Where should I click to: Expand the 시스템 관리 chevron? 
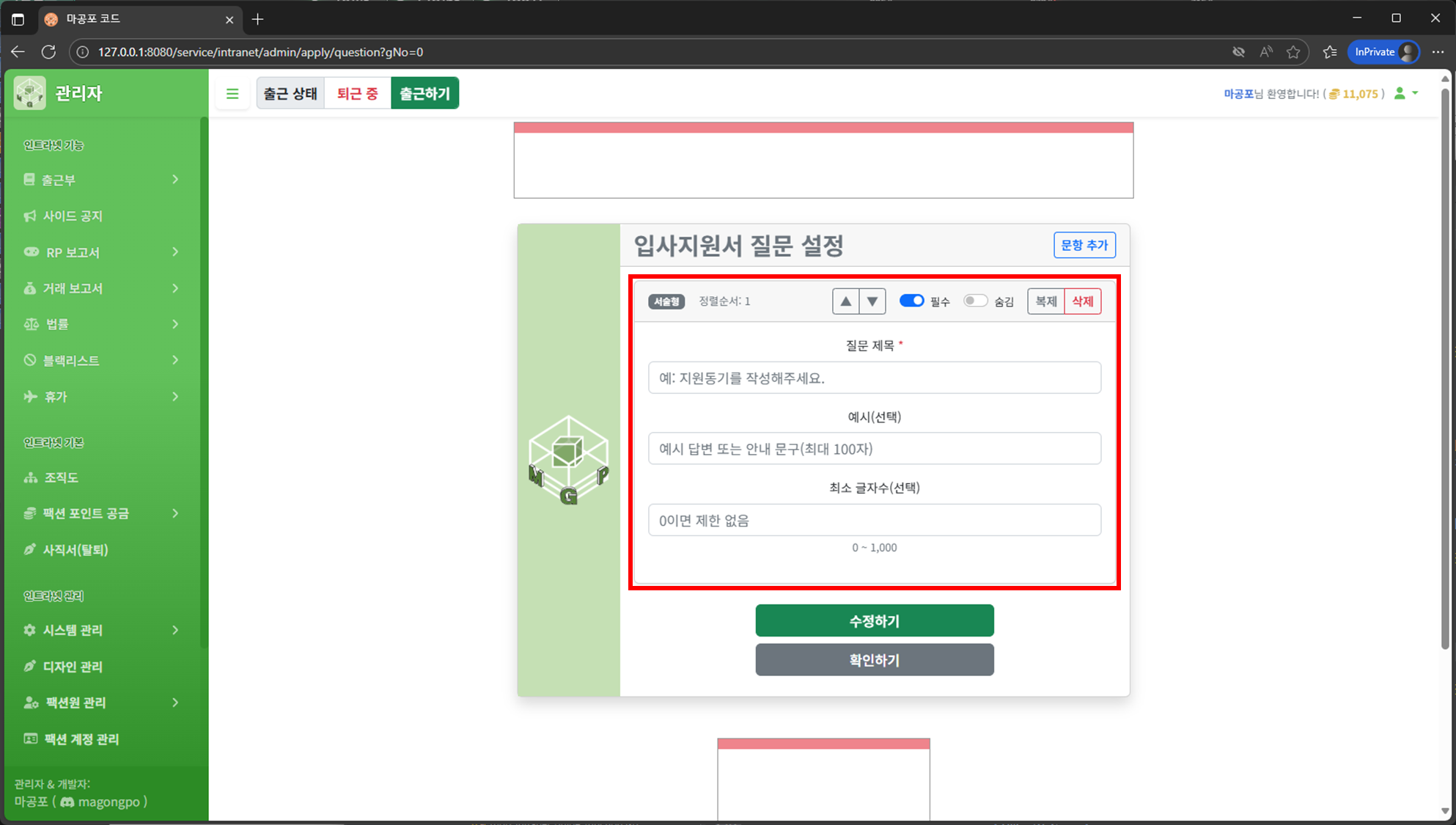(175, 630)
